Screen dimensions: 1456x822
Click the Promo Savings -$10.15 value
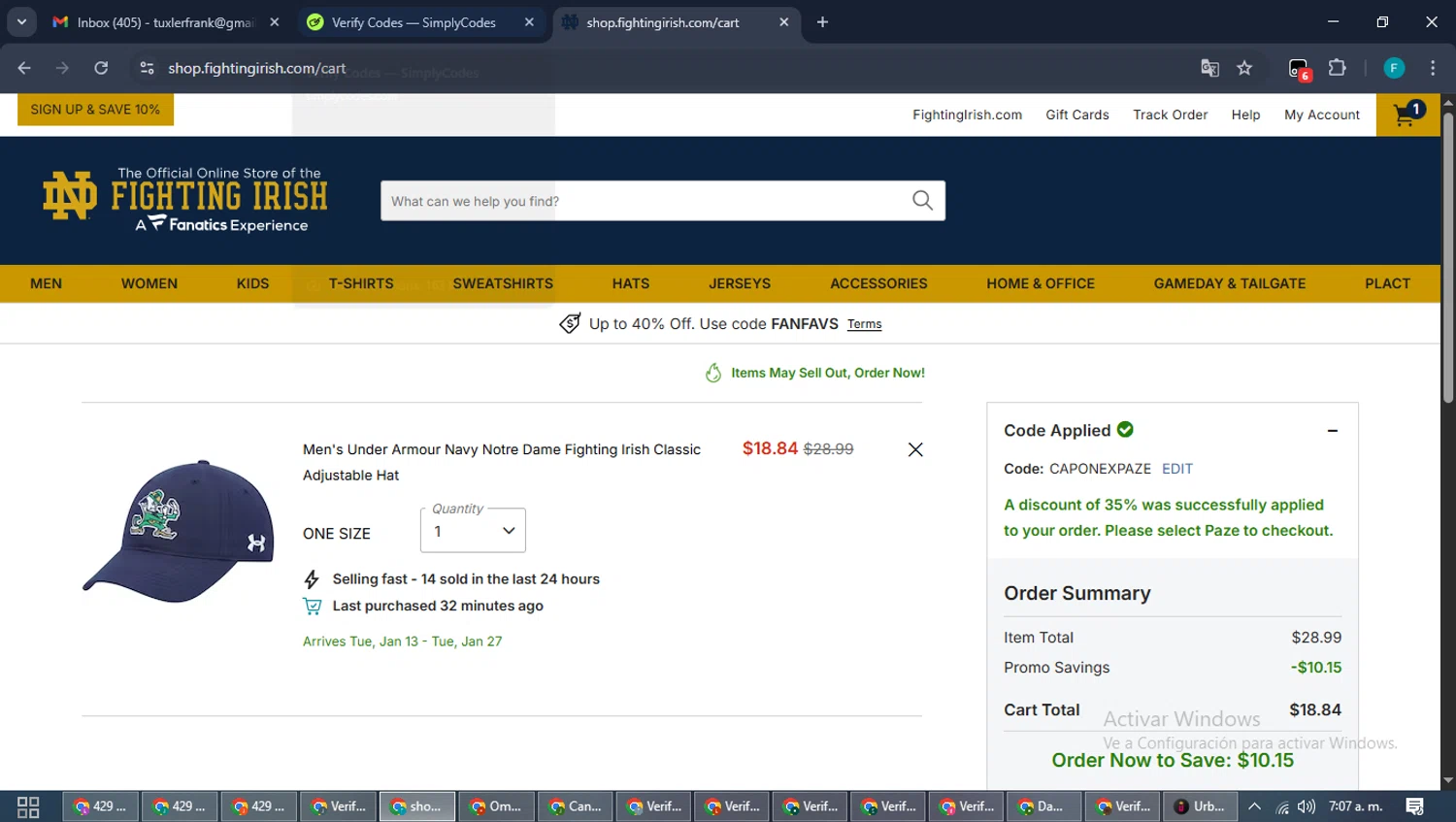1316,668
